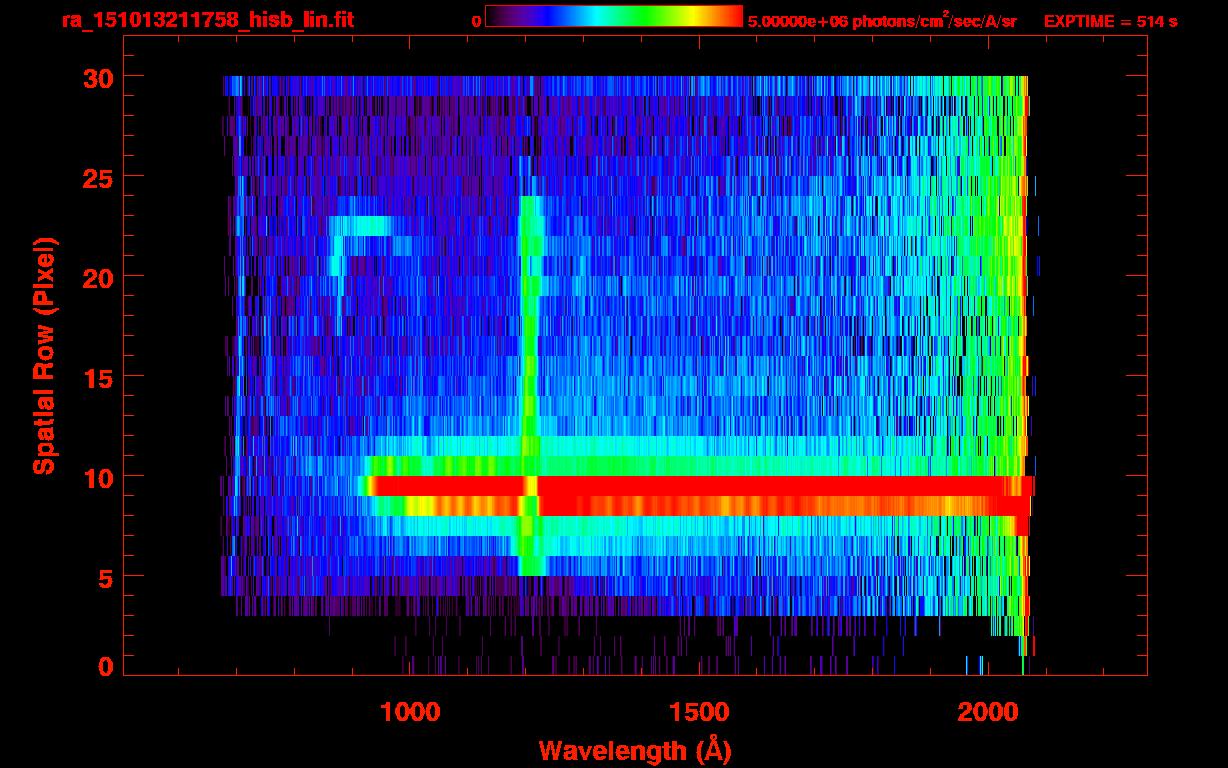Click the x-axis tick label 1500
This screenshot has width=1228, height=768.
pyautogui.click(x=698, y=712)
